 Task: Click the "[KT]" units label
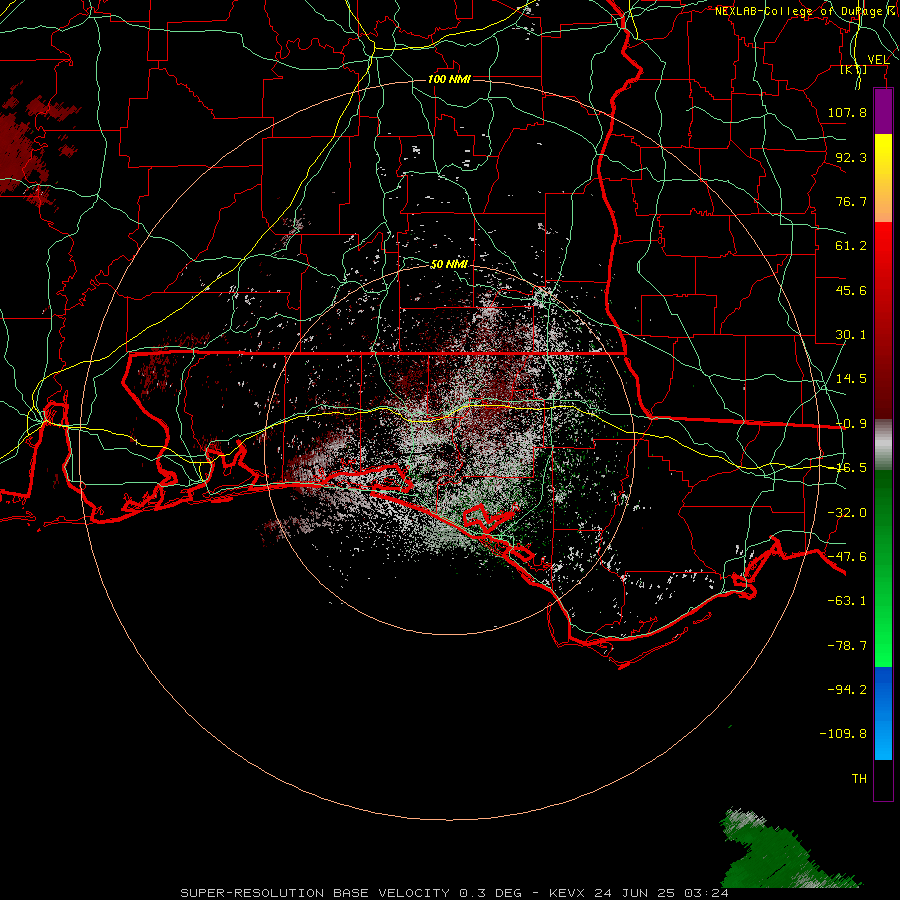click(x=854, y=69)
